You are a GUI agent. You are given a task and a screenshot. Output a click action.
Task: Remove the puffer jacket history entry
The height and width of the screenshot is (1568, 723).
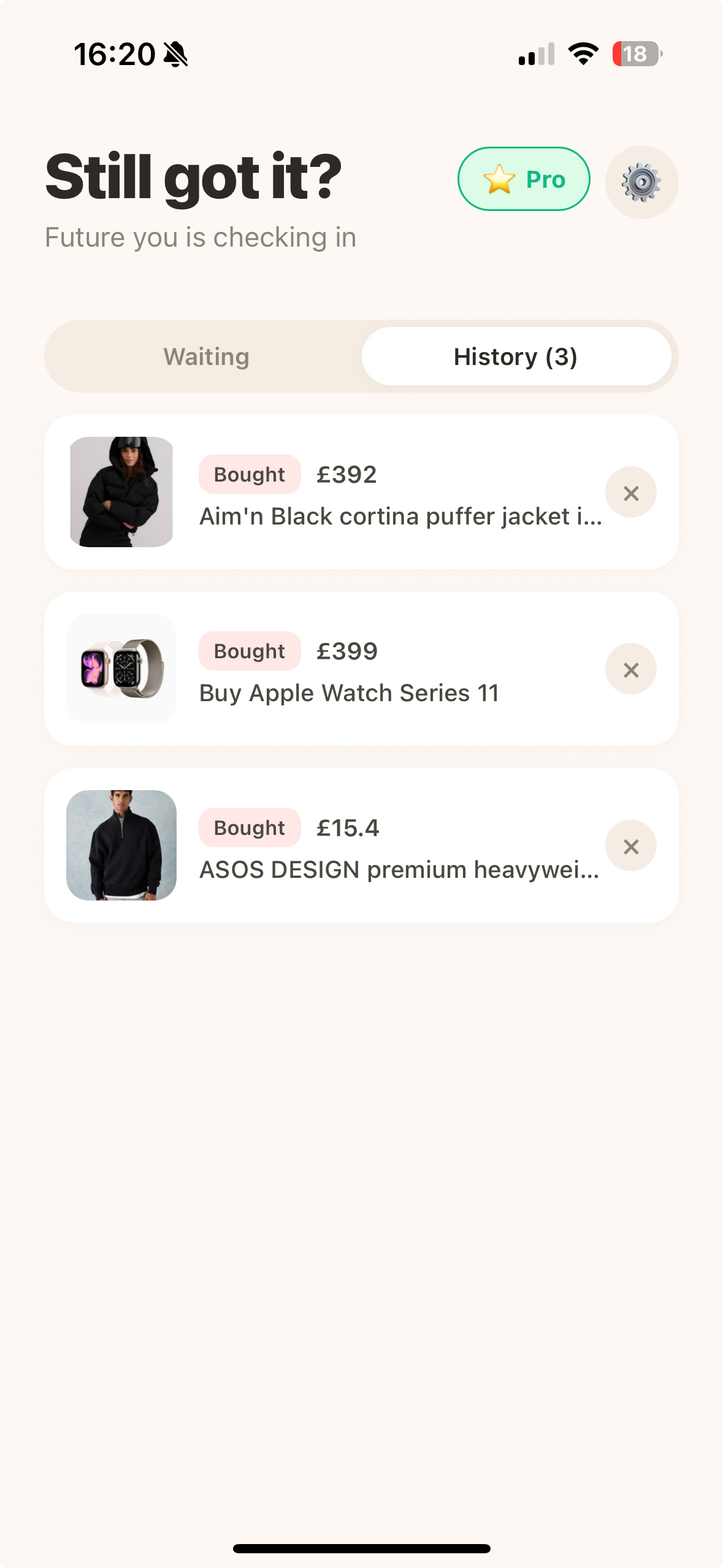[630, 493]
